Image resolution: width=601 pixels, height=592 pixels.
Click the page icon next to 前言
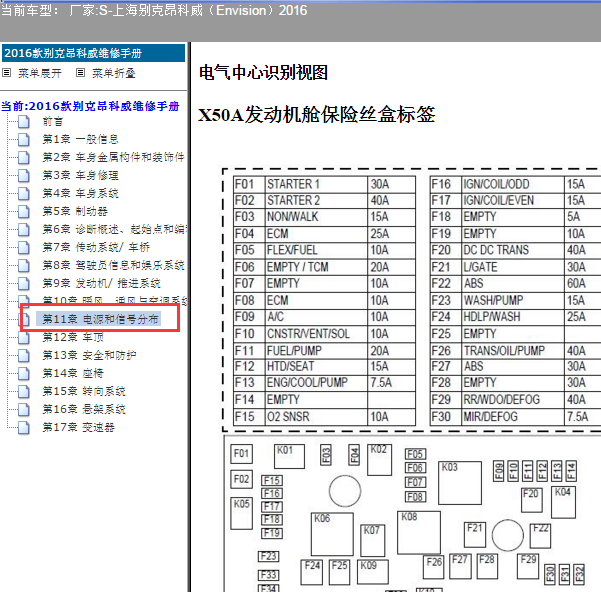(x=24, y=121)
